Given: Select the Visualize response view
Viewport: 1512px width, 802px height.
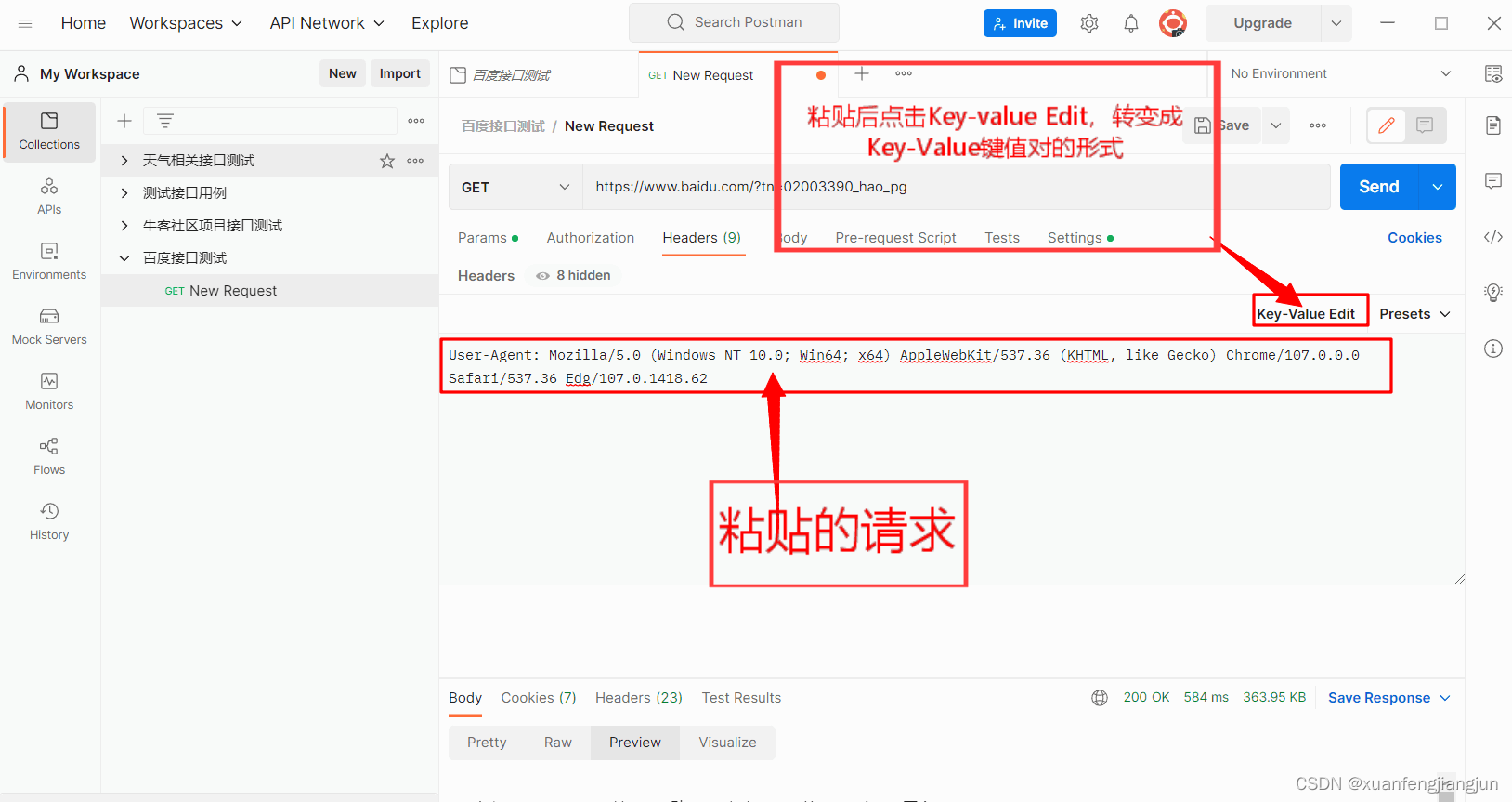Looking at the screenshot, I should (x=727, y=743).
